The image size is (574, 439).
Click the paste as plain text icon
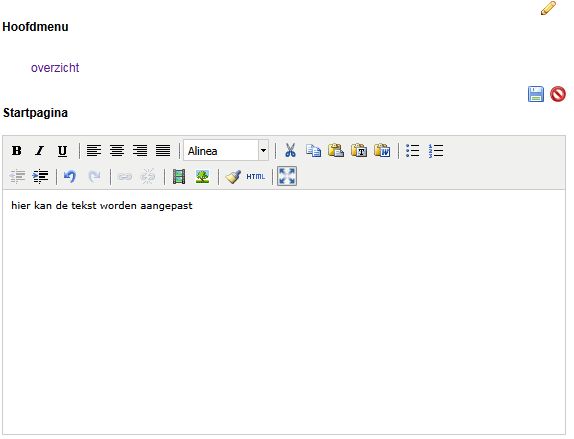(x=359, y=150)
